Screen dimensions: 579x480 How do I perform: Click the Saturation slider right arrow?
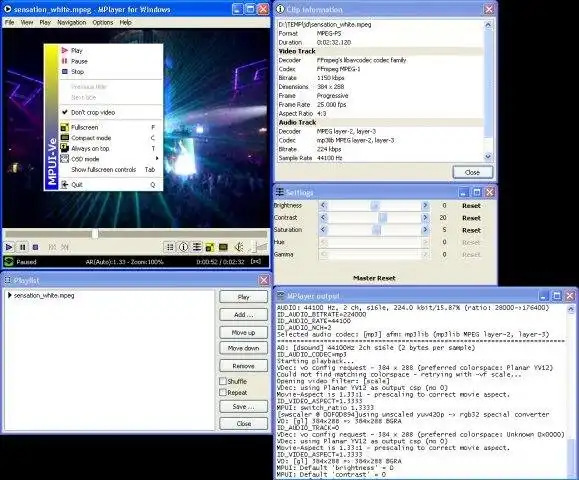click(425, 230)
